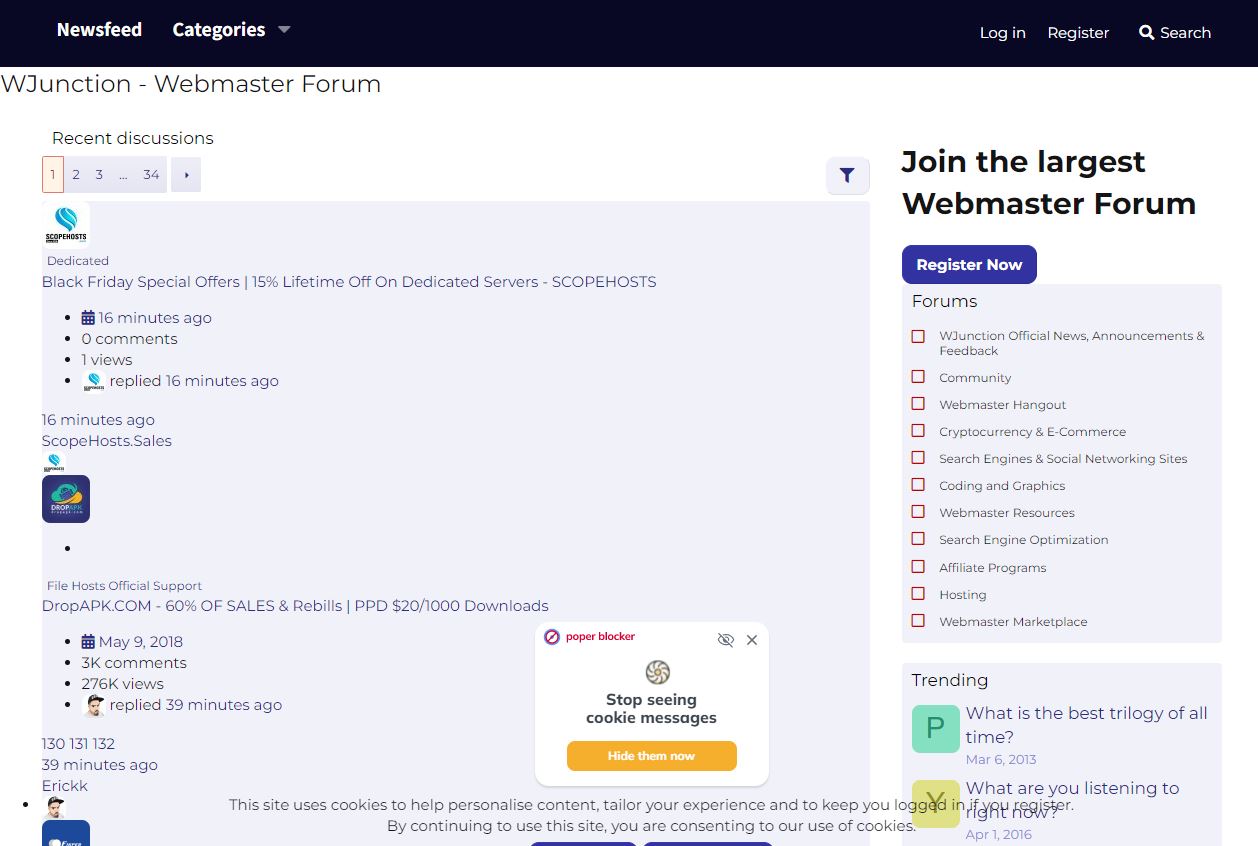The image size is (1258, 846).
Task: Check the Hosting forum checkbox
Action: coord(918,594)
